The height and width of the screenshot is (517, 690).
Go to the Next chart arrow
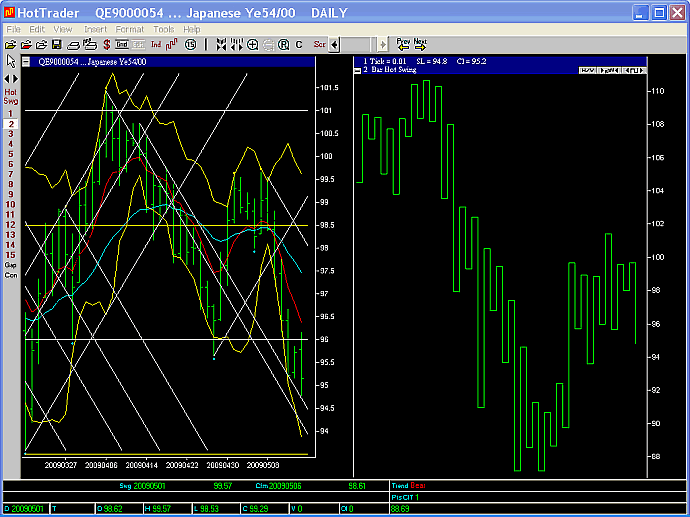coord(420,44)
